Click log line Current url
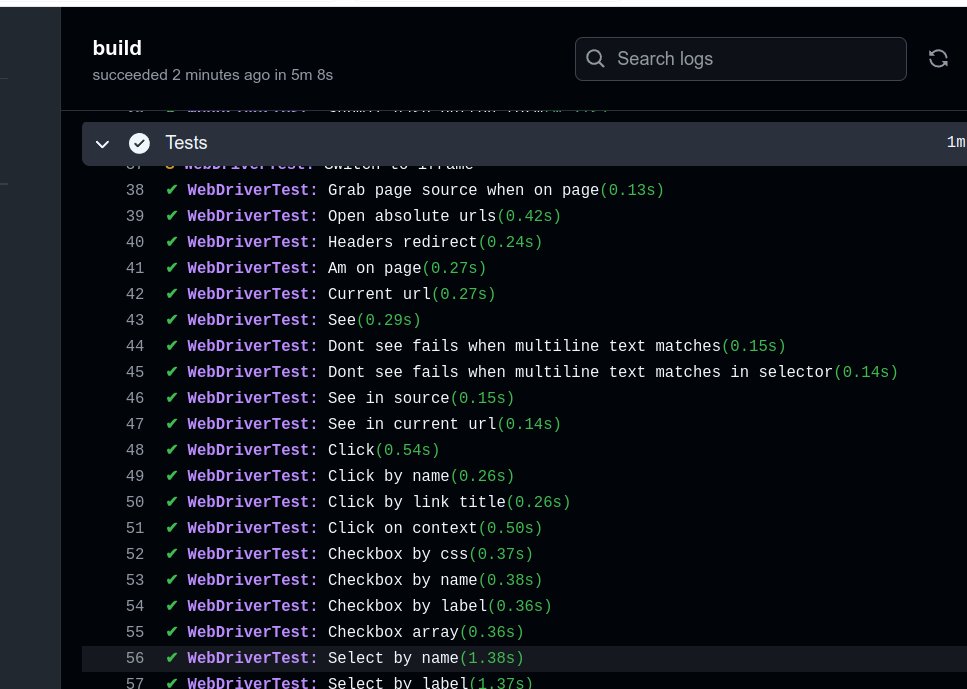The width and height of the screenshot is (967, 689). point(331,294)
